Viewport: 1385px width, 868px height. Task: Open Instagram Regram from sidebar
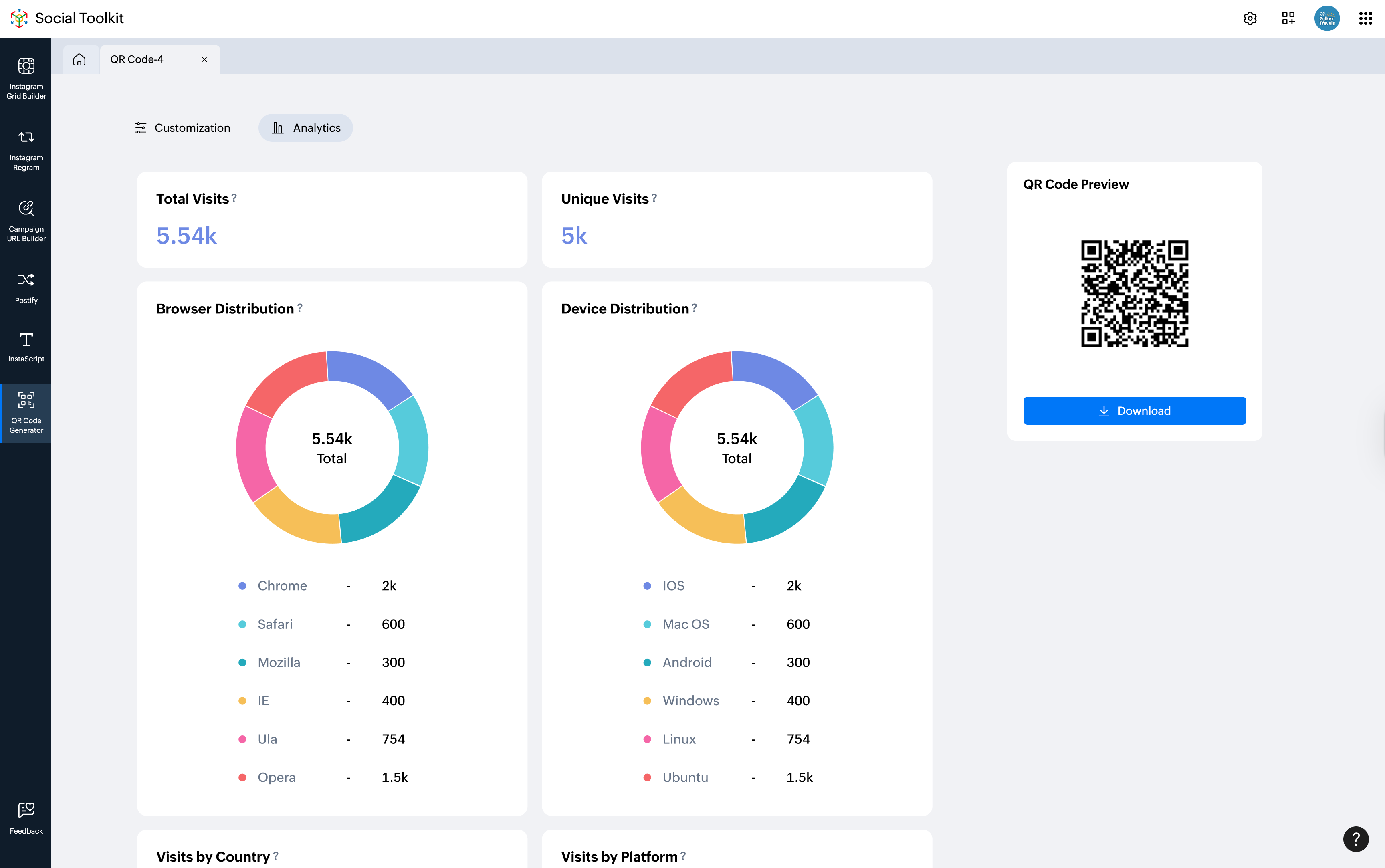click(26, 149)
